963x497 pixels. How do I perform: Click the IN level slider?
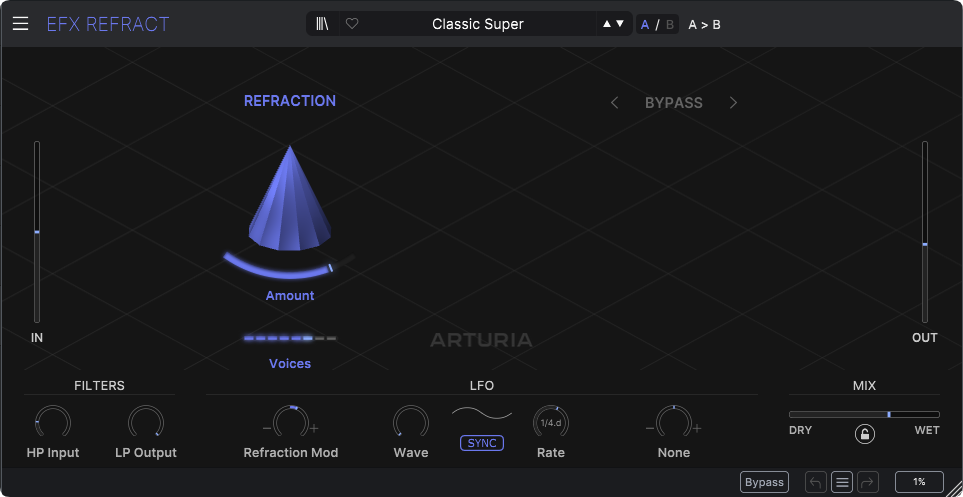(37, 232)
